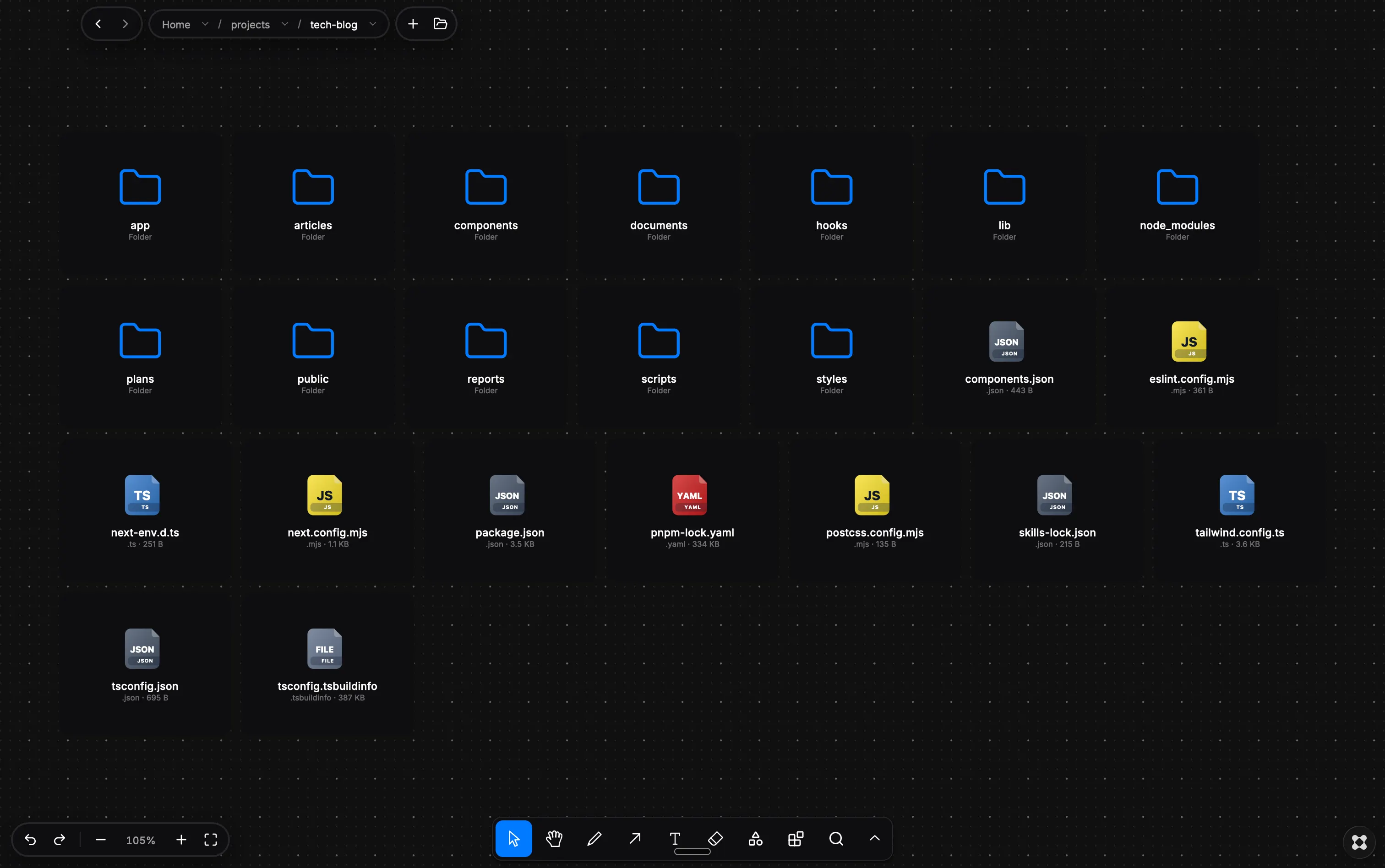Click the bottom-right circular app logo button

click(x=1359, y=842)
